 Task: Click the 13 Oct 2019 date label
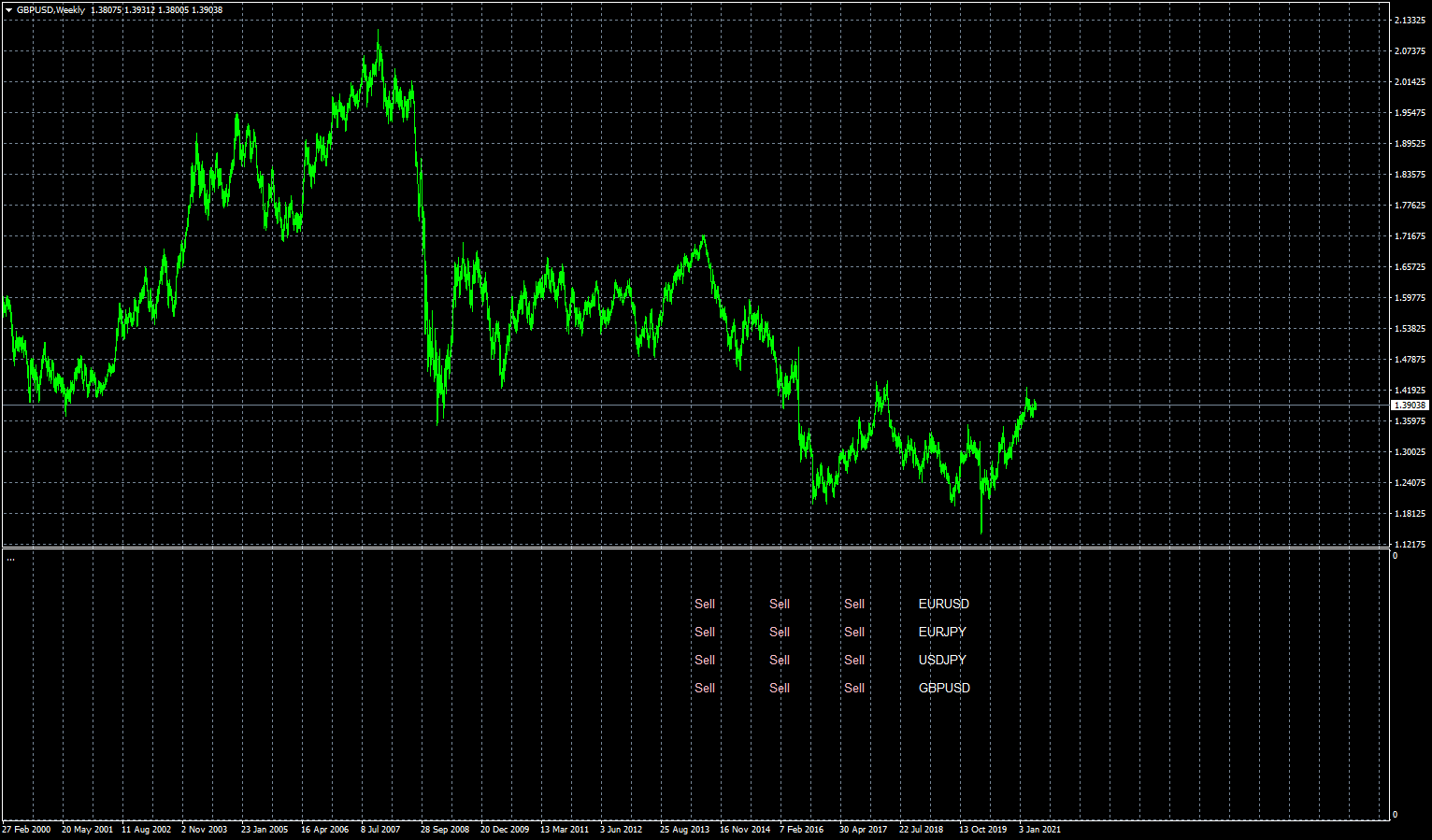983,829
